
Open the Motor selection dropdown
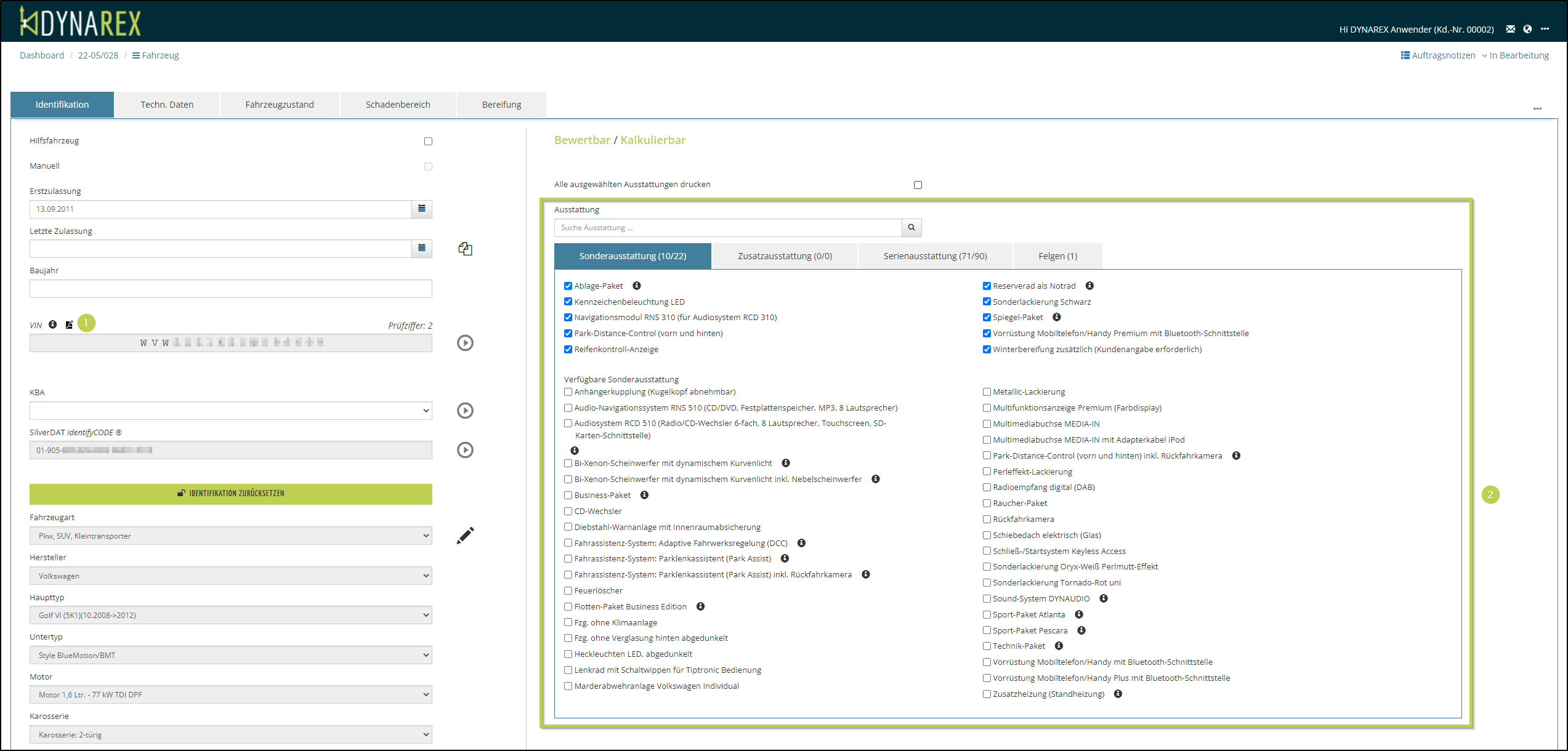pyautogui.click(x=230, y=694)
